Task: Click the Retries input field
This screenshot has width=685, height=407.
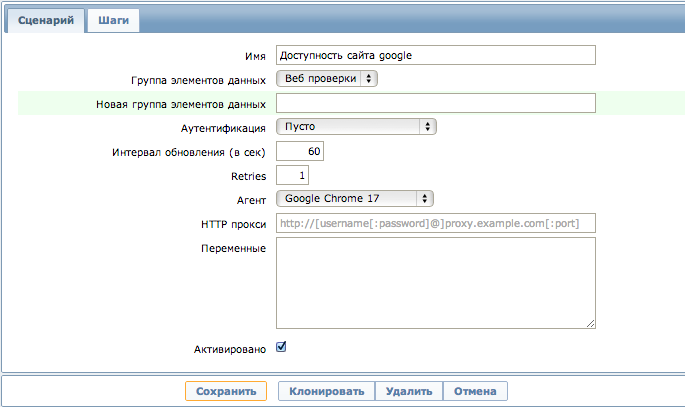Action: click(x=292, y=176)
